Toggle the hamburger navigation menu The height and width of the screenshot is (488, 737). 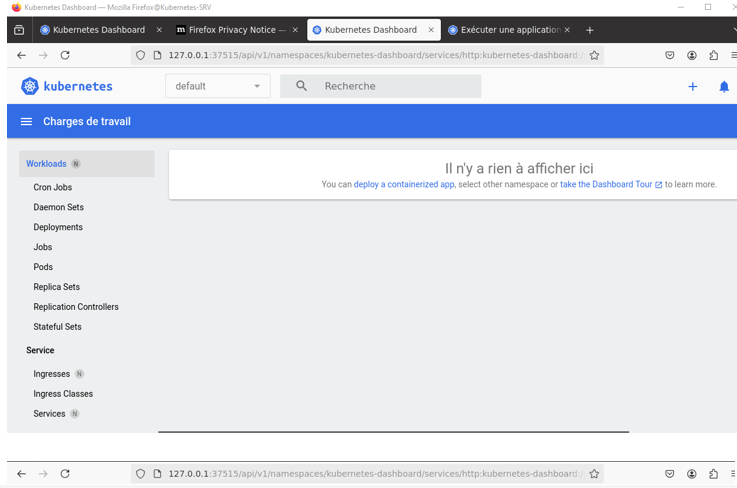pyautogui.click(x=26, y=122)
